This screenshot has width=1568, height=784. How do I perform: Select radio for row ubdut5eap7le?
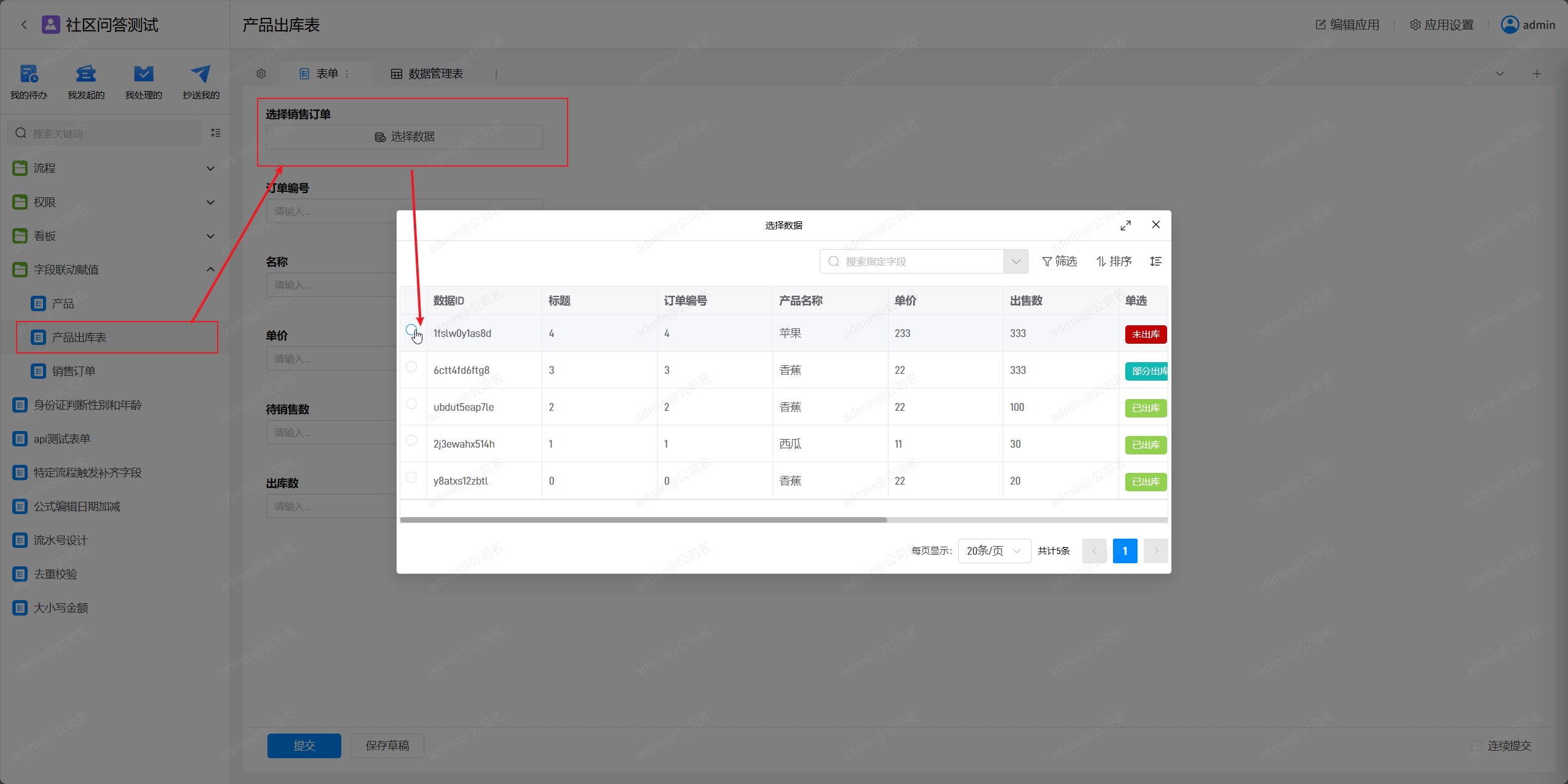point(411,404)
